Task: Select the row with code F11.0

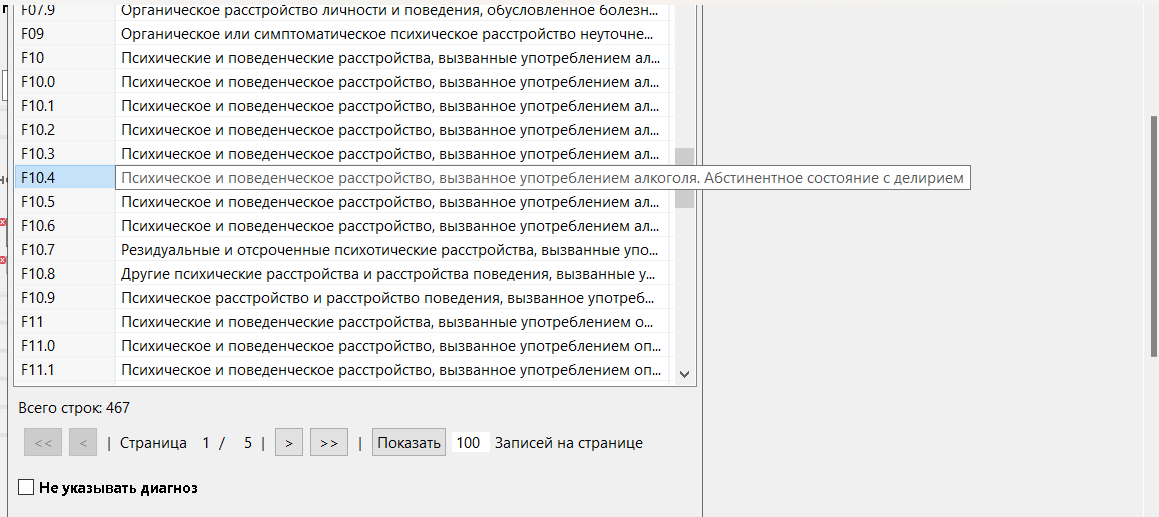Action: point(344,346)
